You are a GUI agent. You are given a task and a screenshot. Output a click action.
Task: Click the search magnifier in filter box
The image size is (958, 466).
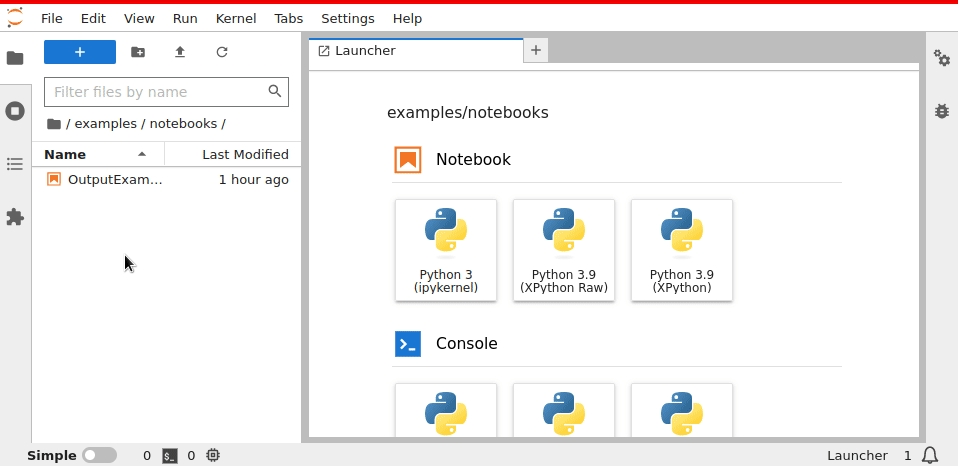[275, 91]
